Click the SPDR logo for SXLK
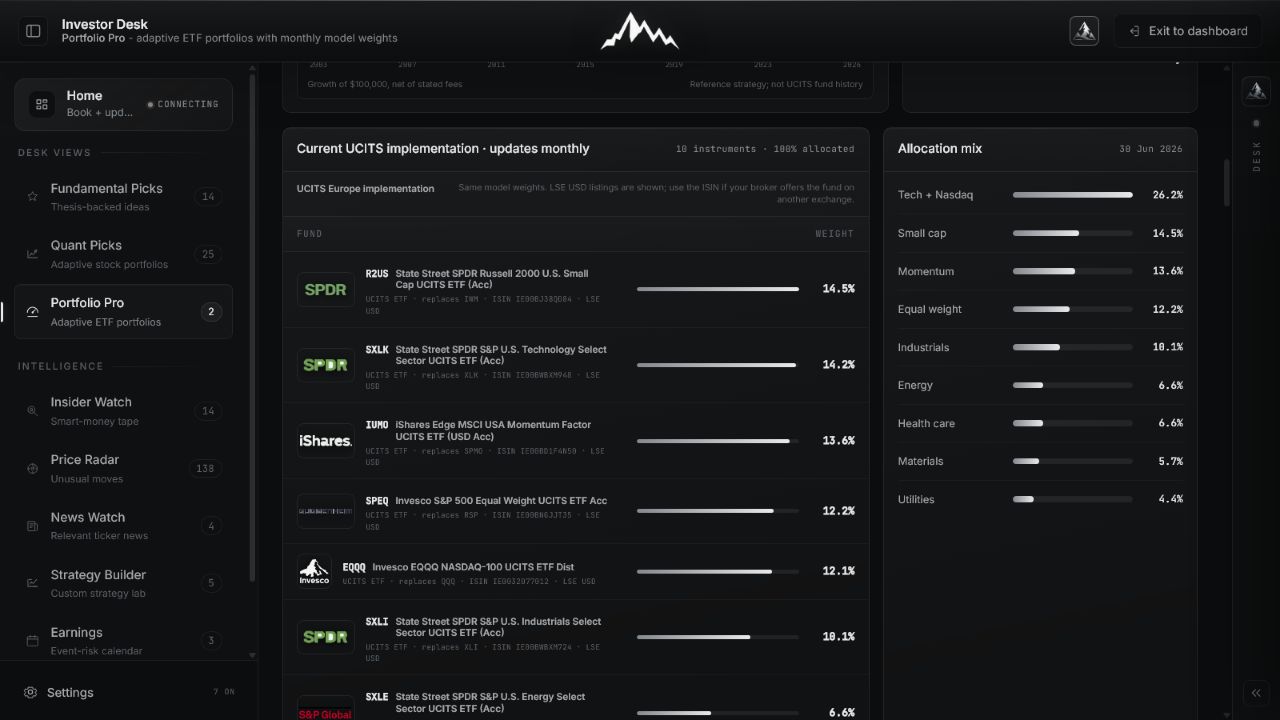The height and width of the screenshot is (720, 1280). 326,365
